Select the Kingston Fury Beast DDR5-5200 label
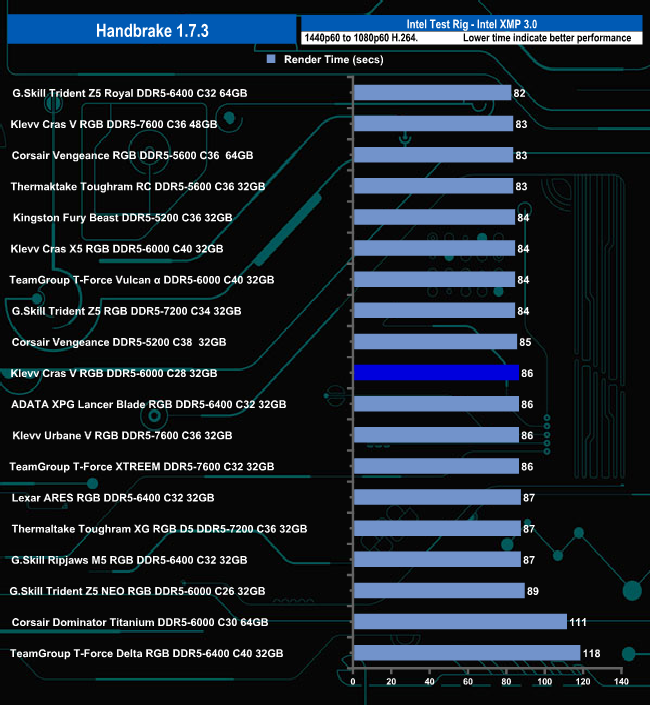The height and width of the screenshot is (705, 650). 122,218
